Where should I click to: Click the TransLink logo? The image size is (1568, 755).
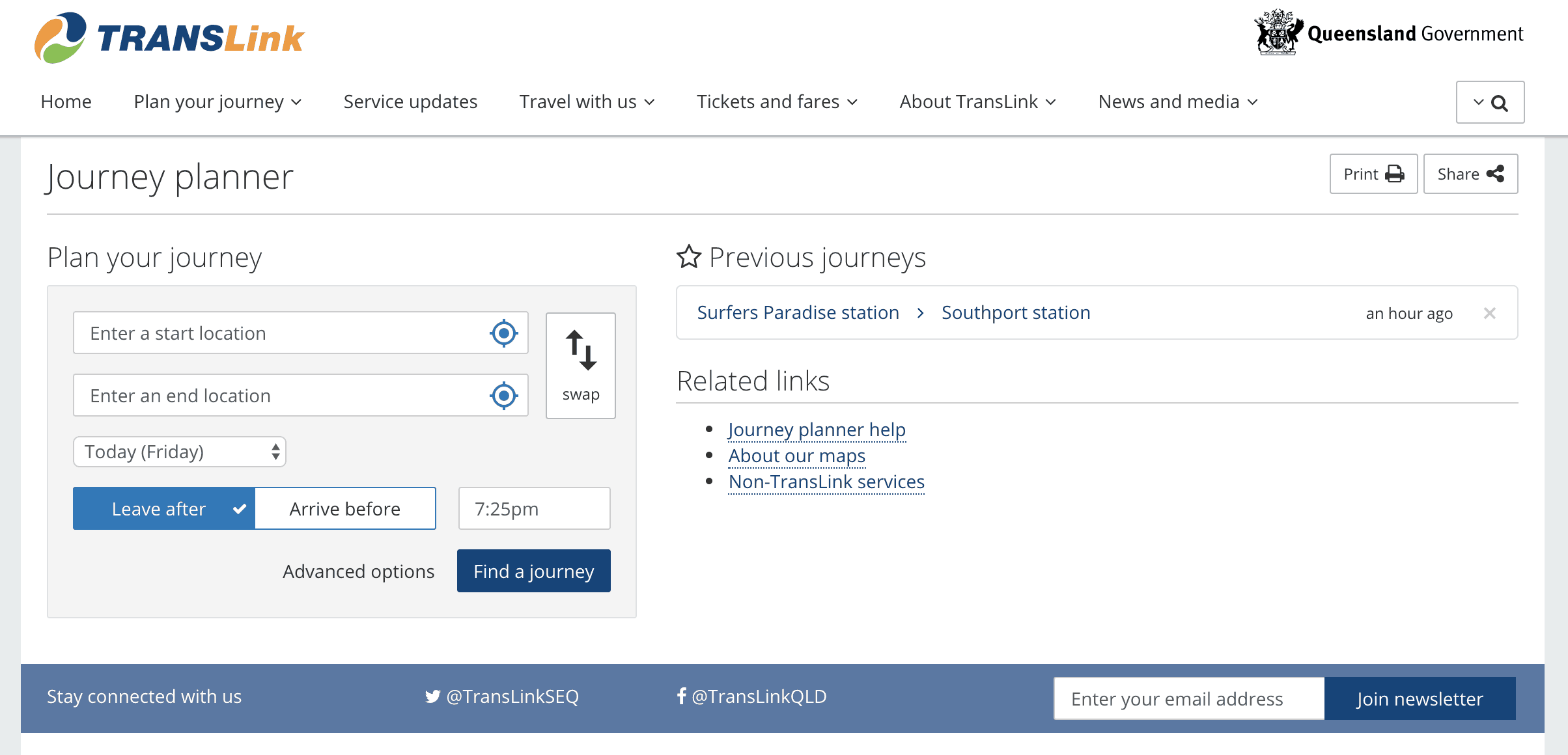pos(169,38)
